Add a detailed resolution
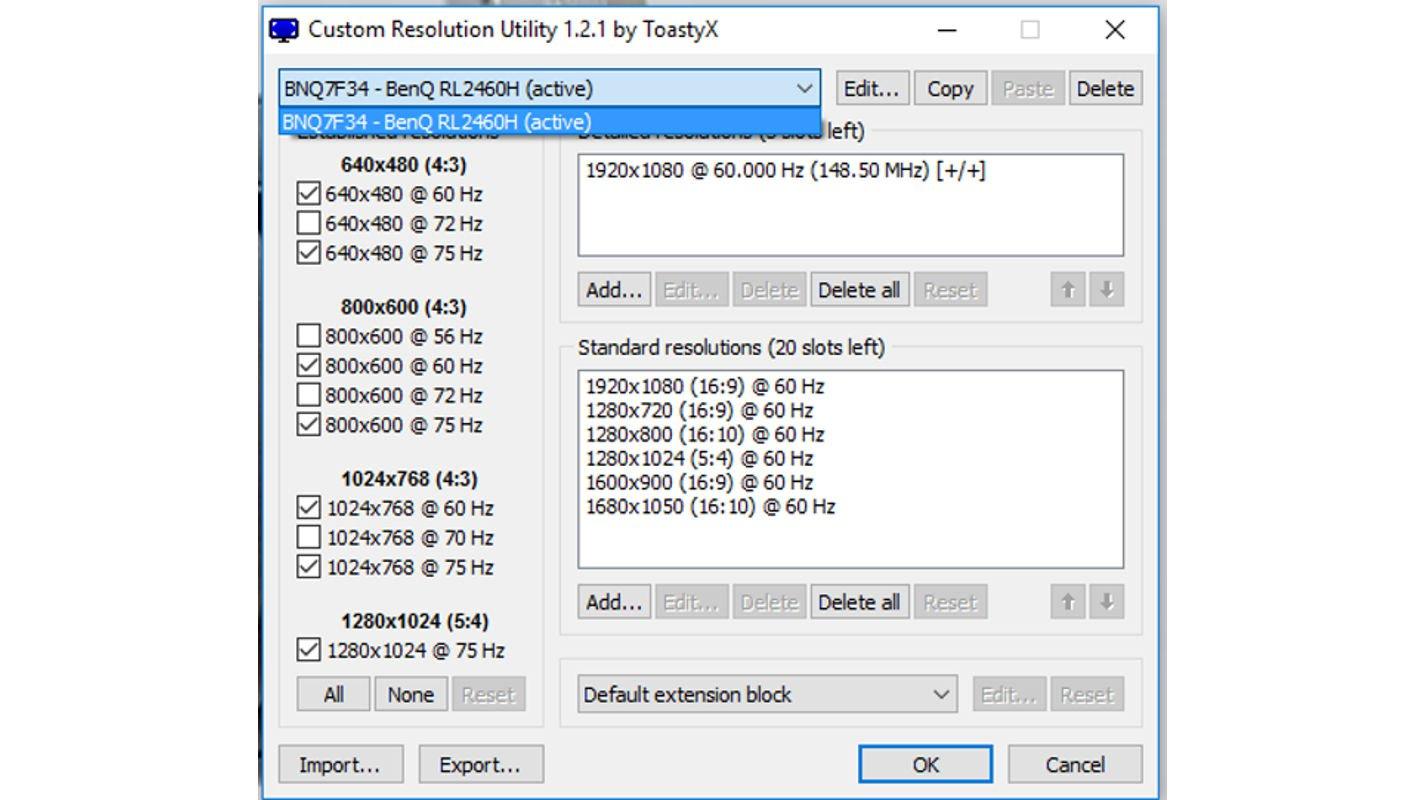Image resolution: width=1423 pixels, height=800 pixels. (614, 290)
